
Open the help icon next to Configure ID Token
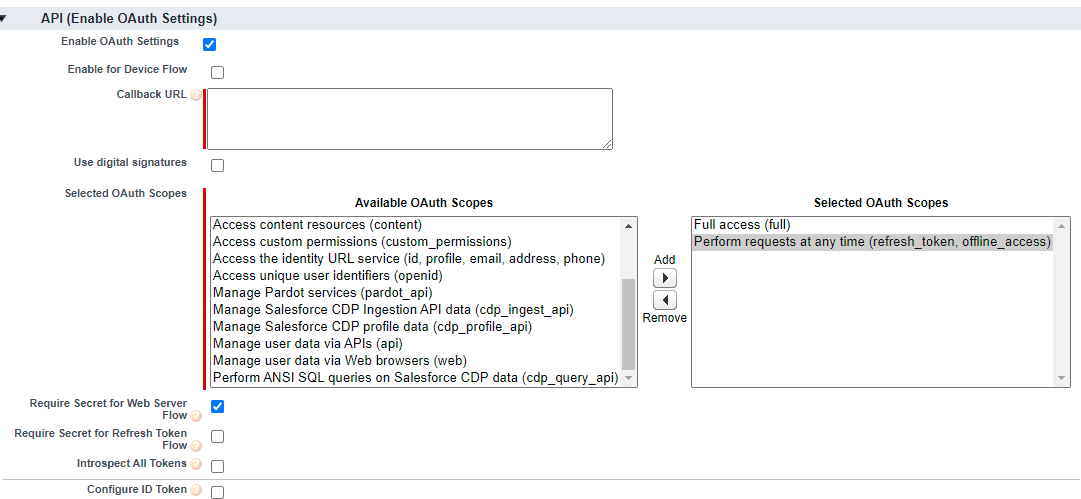(x=196, y=491)
